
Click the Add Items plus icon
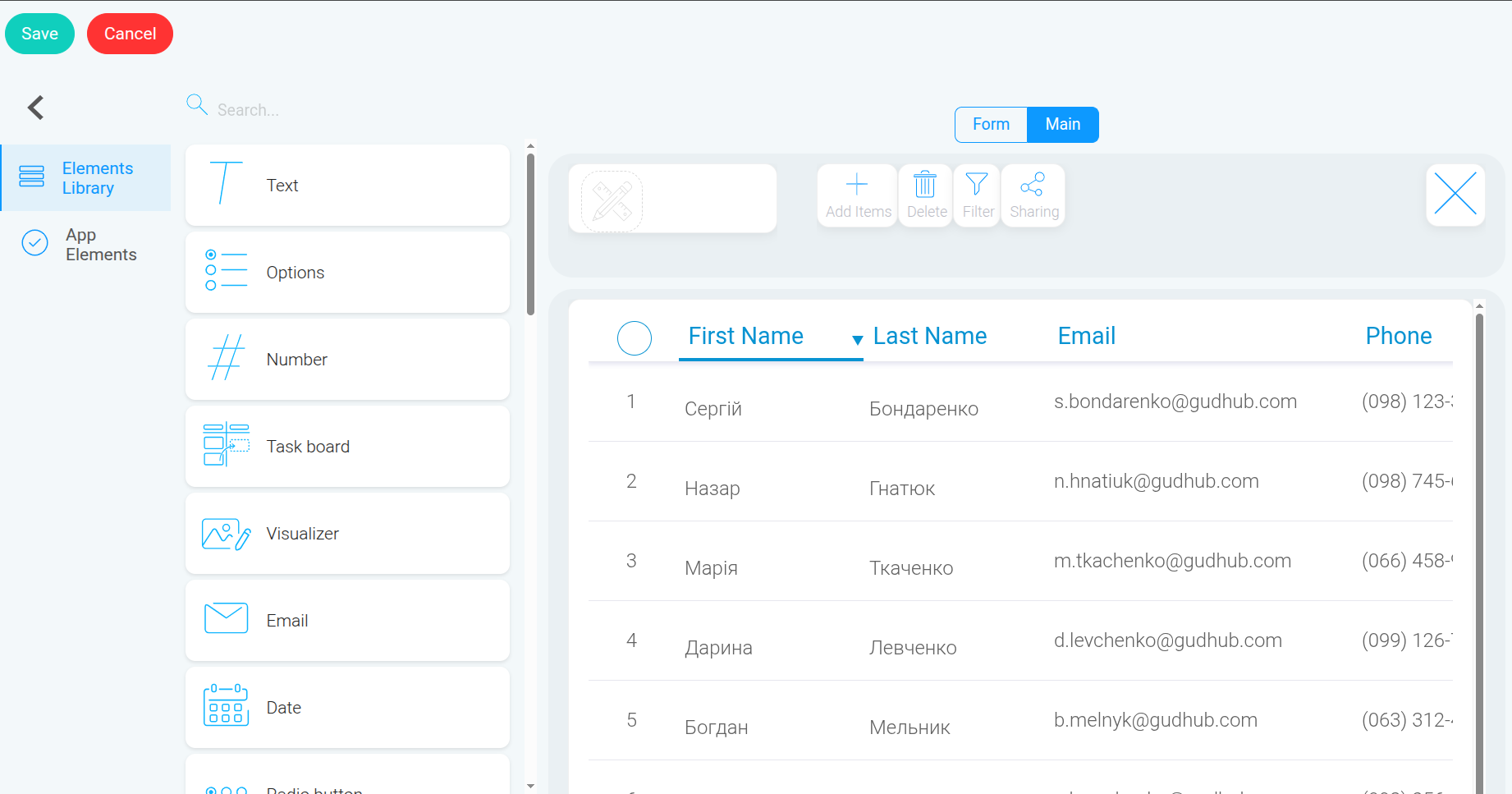coord(857,184)
